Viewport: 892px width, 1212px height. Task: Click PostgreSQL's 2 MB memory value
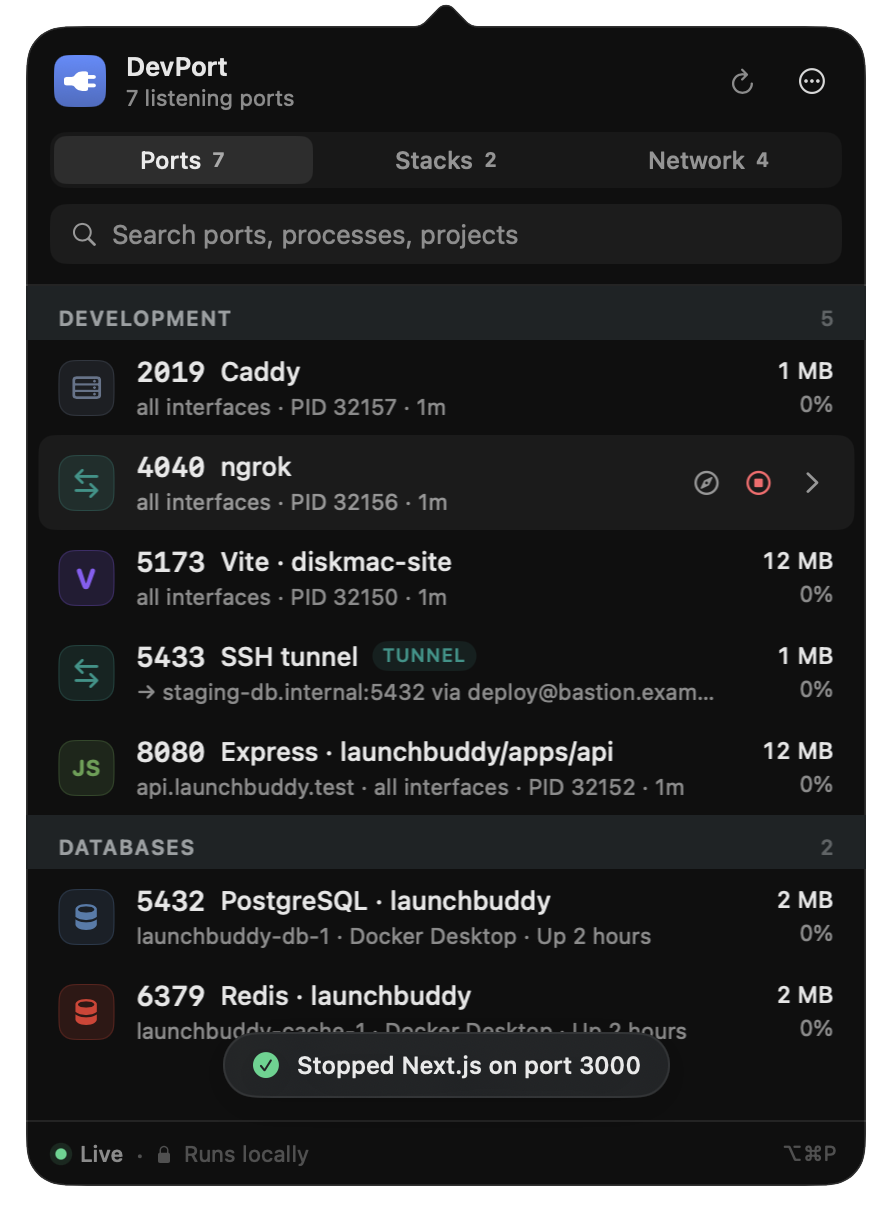[x=805, y=900]
